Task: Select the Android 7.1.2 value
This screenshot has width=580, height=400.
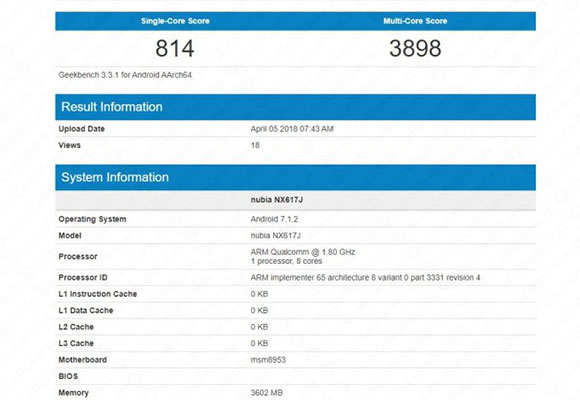Action: click(x=274, y=219)
